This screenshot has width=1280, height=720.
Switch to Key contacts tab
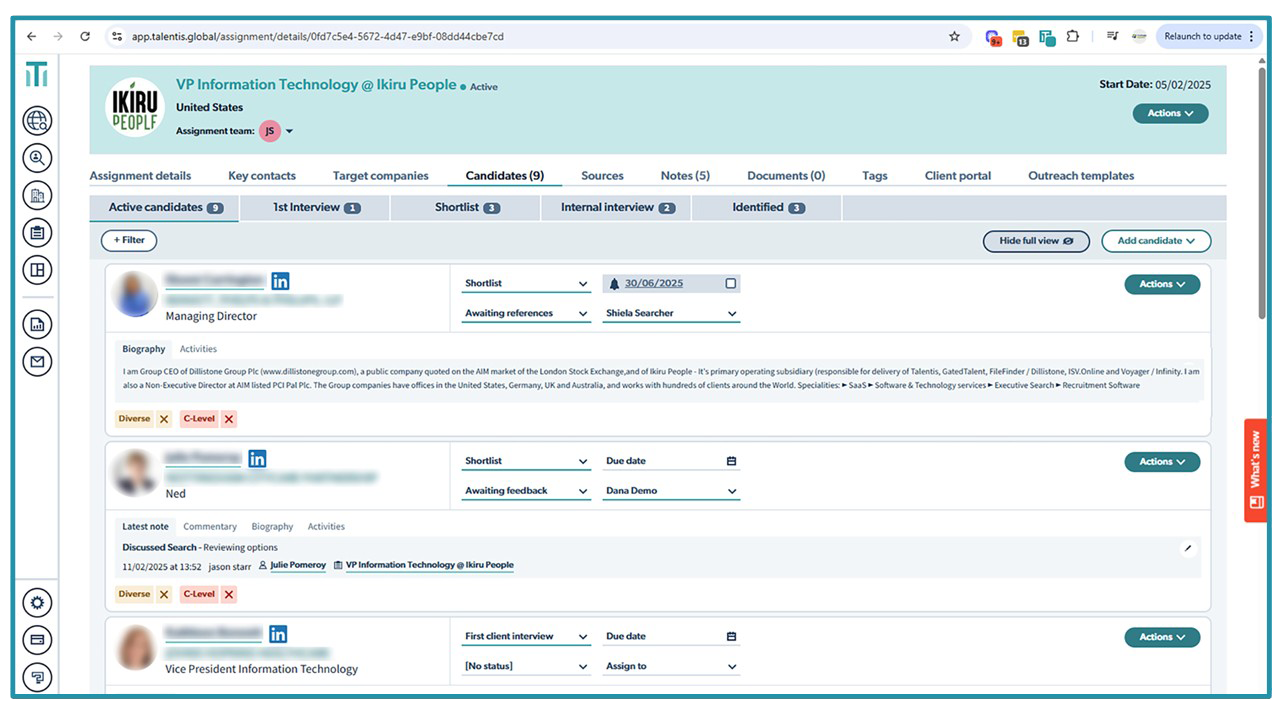click(262, 175)
